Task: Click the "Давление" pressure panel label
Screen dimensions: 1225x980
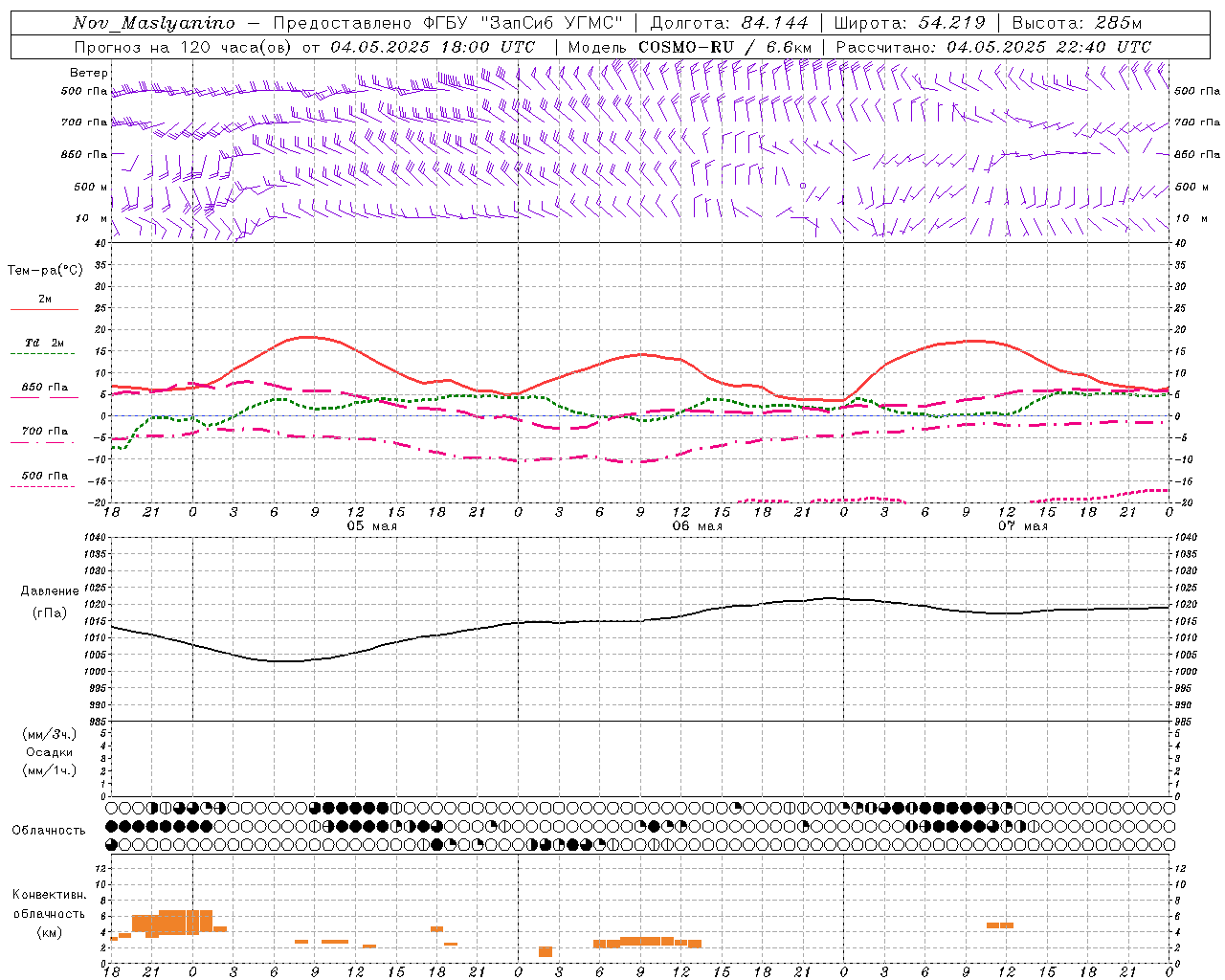Action: [50, 591]
